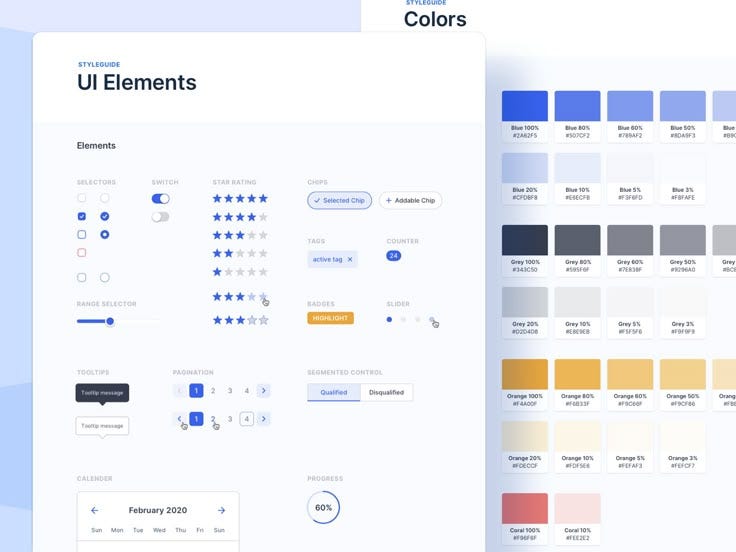Click the plus icon in Addable Chip
The image size is (736, 552).
point(389,200)
